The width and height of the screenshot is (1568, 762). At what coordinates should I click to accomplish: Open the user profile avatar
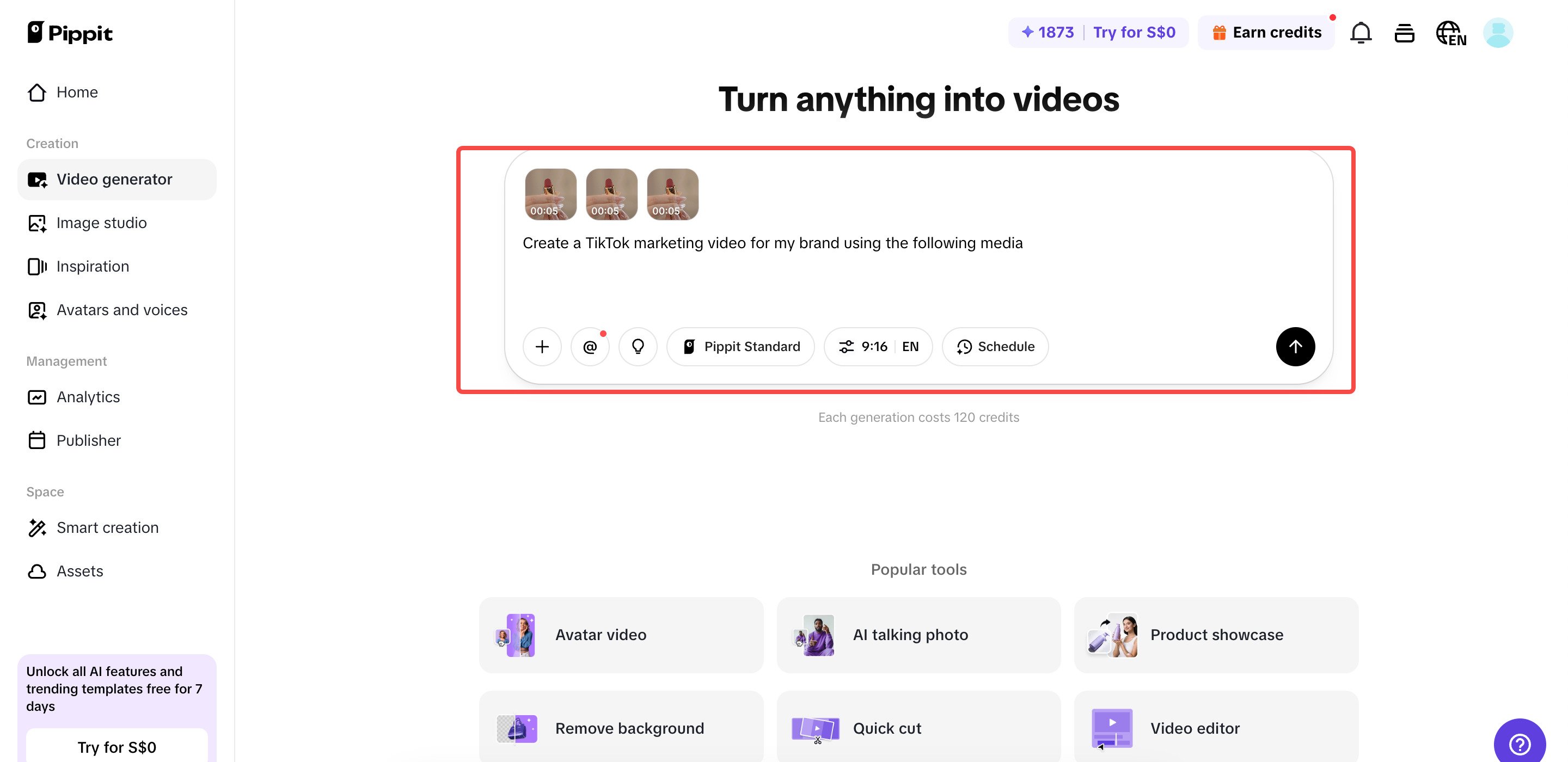point(1497,32)
